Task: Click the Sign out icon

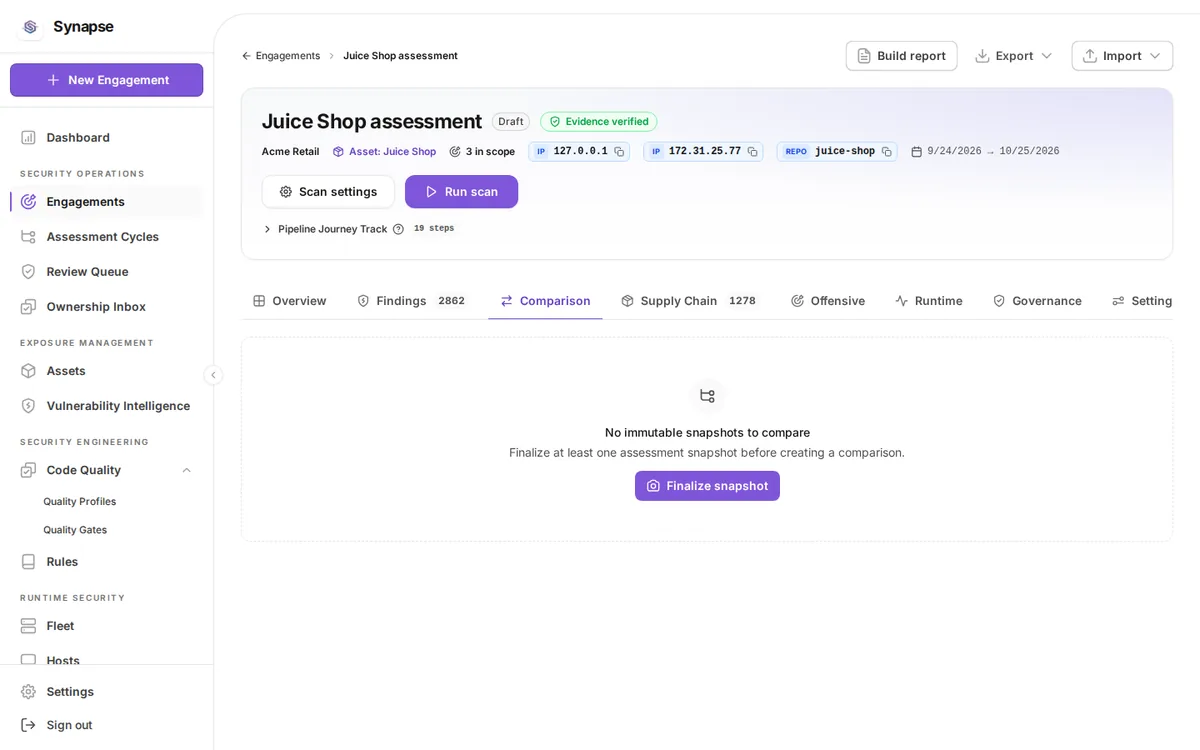Action: pos(28,725)
